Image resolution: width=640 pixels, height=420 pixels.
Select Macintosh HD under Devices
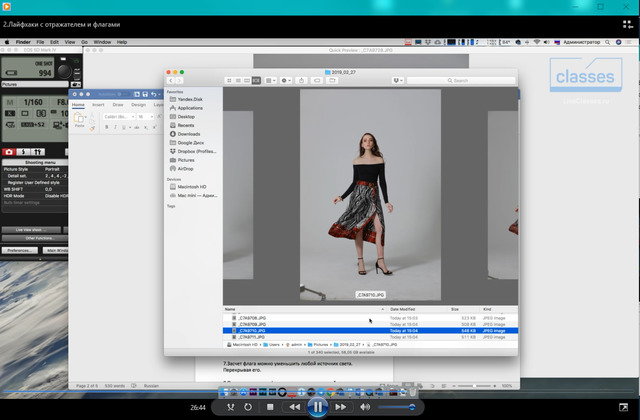click(x=191, y=187)
